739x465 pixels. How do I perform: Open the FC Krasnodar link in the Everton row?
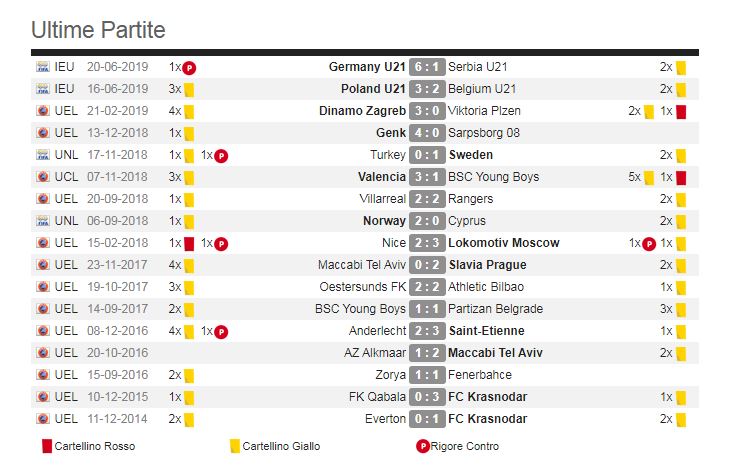[487, 419]
